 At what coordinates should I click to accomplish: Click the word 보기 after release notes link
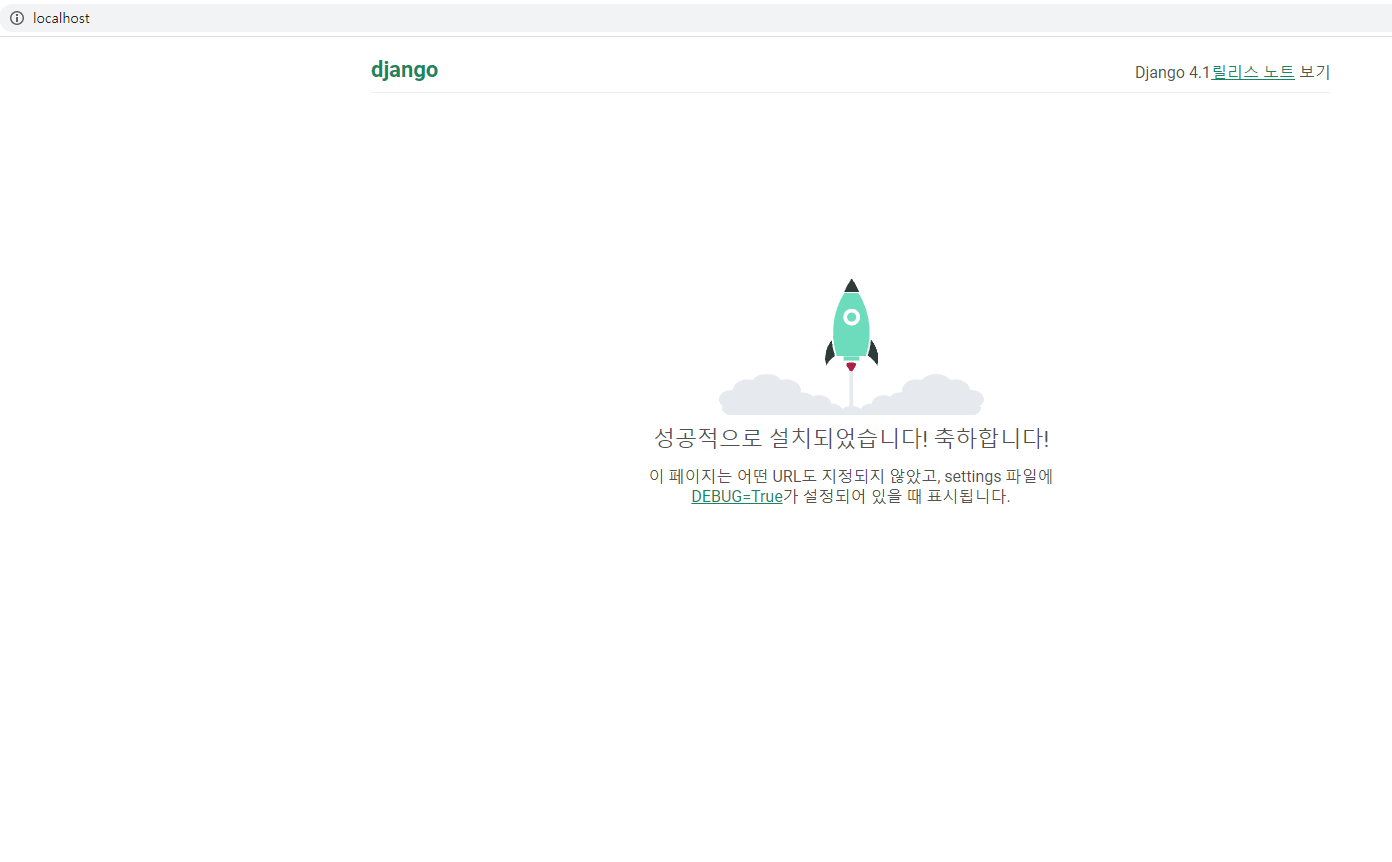[1315, 72]
